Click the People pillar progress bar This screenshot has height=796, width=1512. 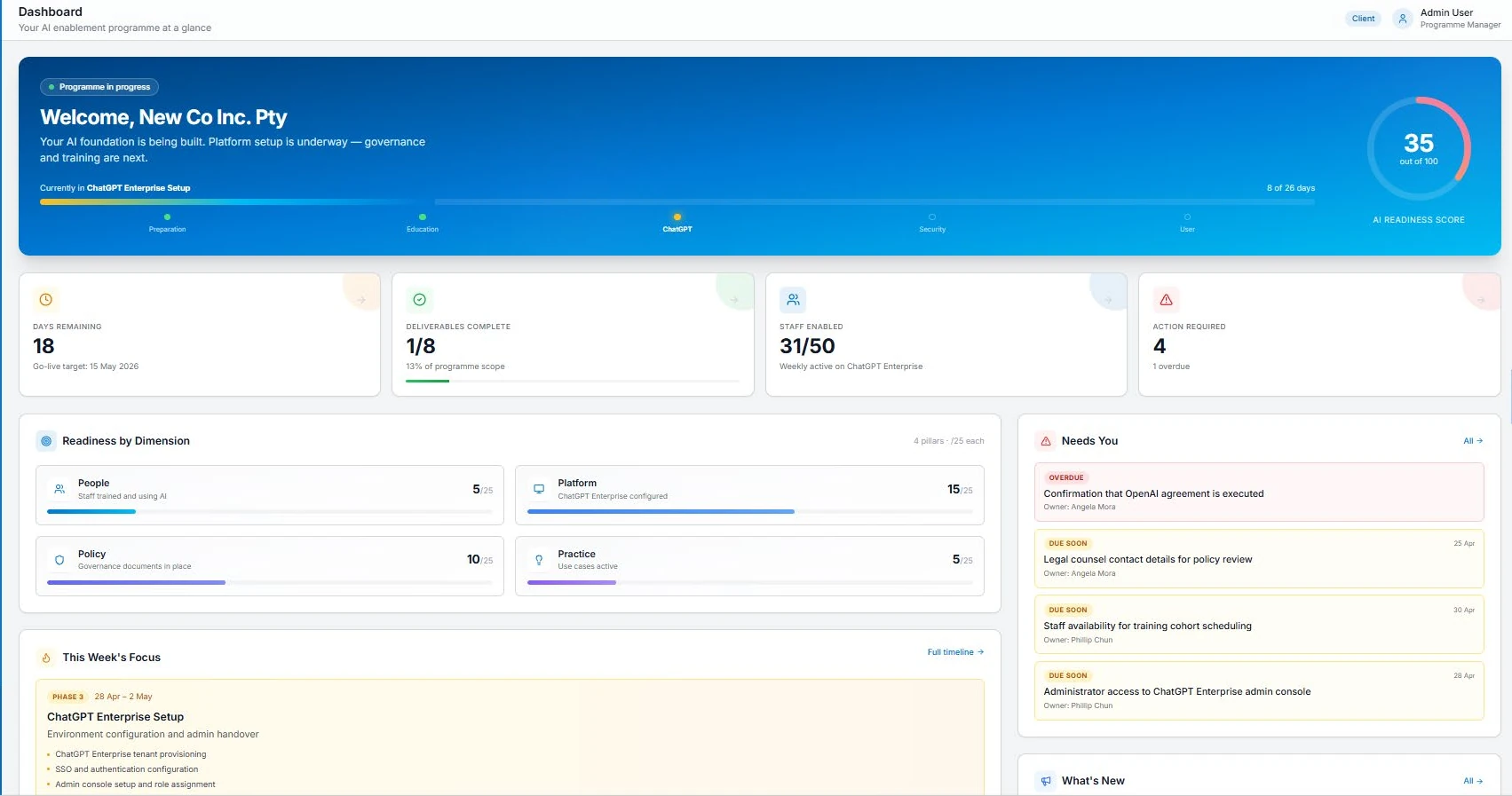click(270, 511)
